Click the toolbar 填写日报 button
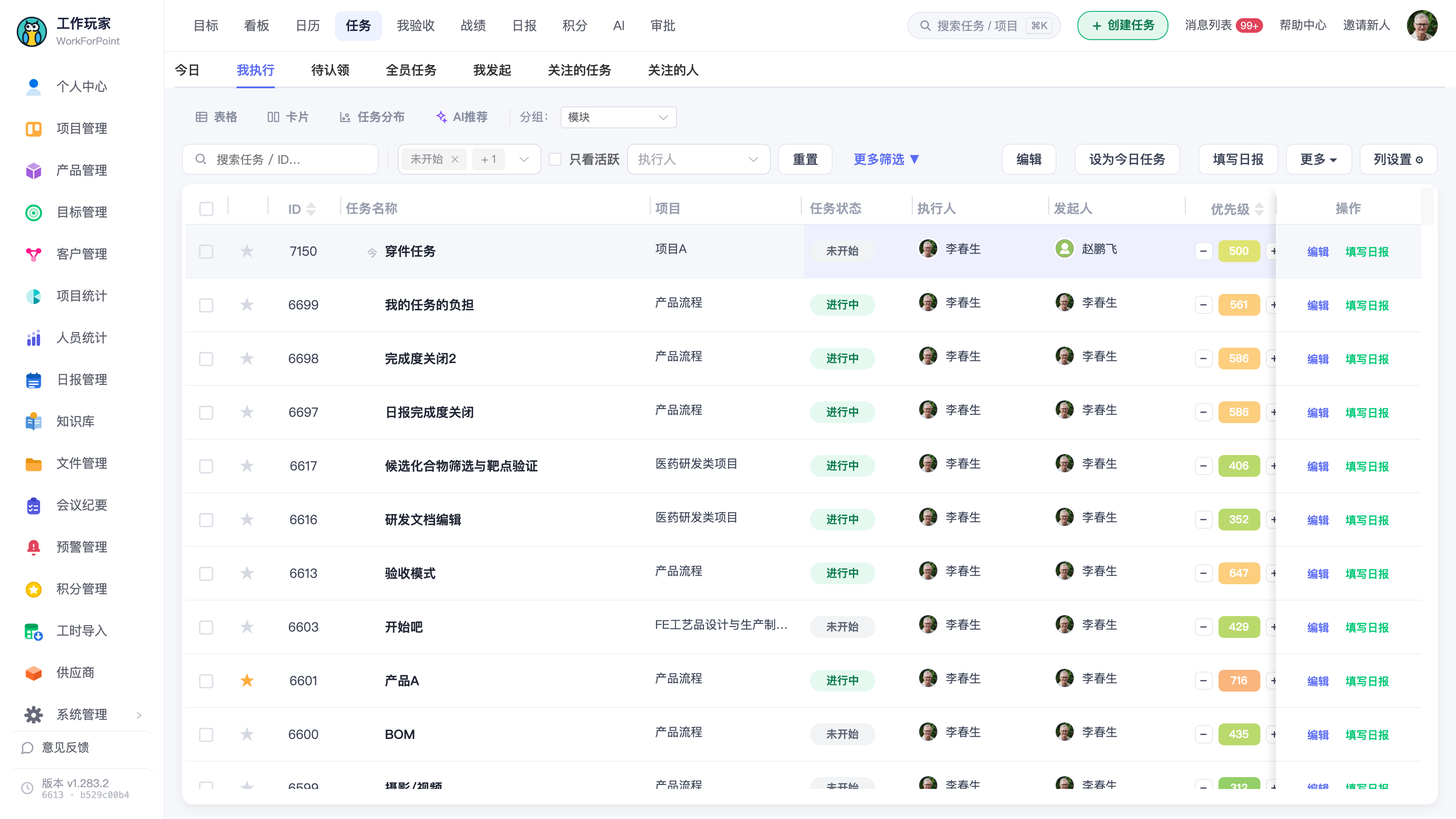The width and height of the screenshot is (1456, 819). click(x=1238, y=159)
